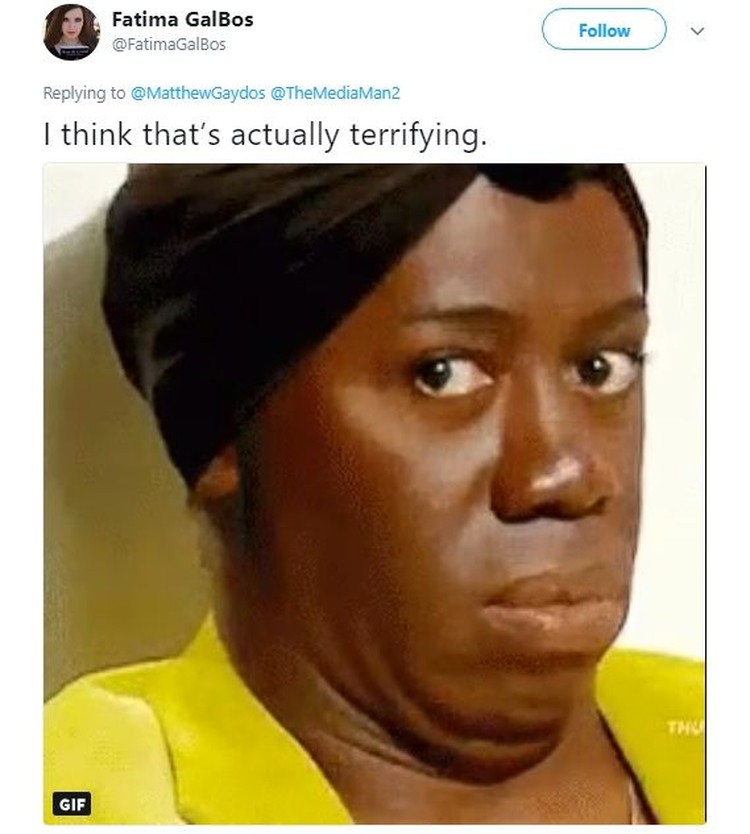Click the watermark text in the GIF corner
This screenshot has width=750, height=834.
click(686, 728)
